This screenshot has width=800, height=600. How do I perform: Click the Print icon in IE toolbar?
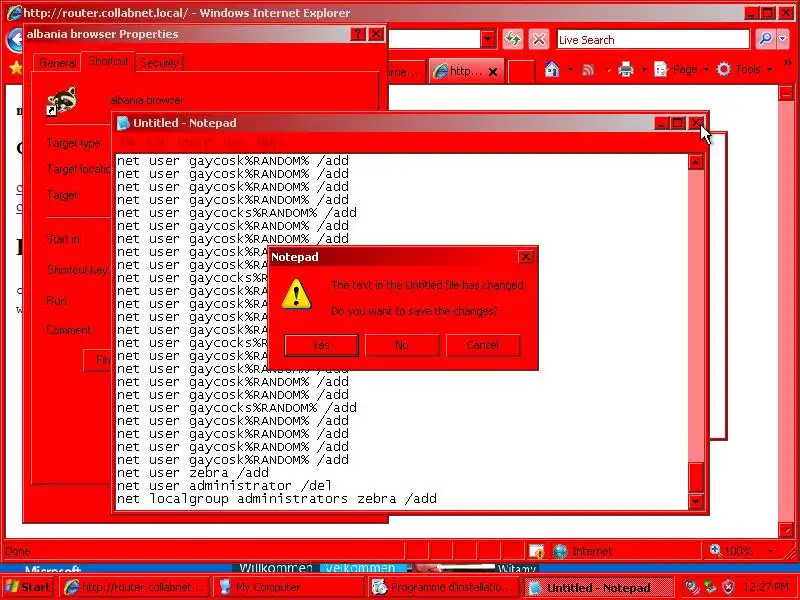tap(626, 69)
